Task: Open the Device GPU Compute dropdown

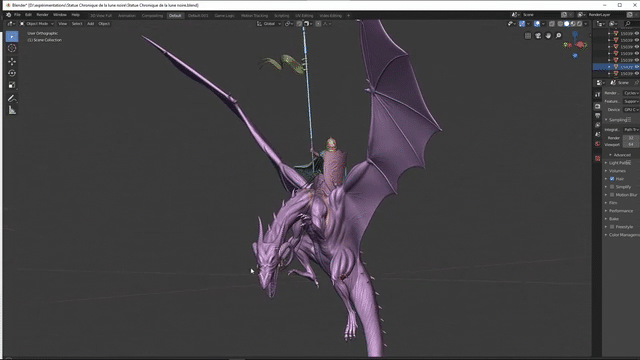Action: tap(631, 109)
